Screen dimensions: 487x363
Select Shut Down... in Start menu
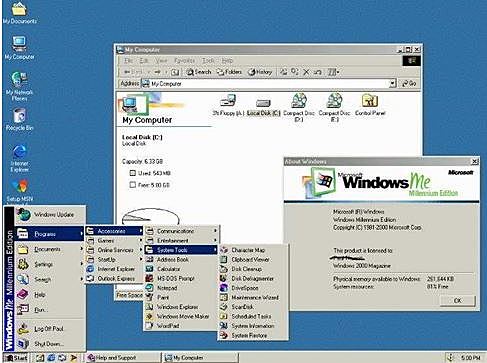point(49,344)
